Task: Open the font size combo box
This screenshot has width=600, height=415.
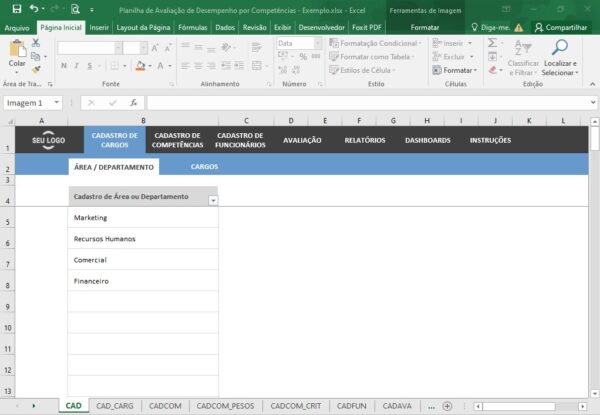Action: coord(135,48)
